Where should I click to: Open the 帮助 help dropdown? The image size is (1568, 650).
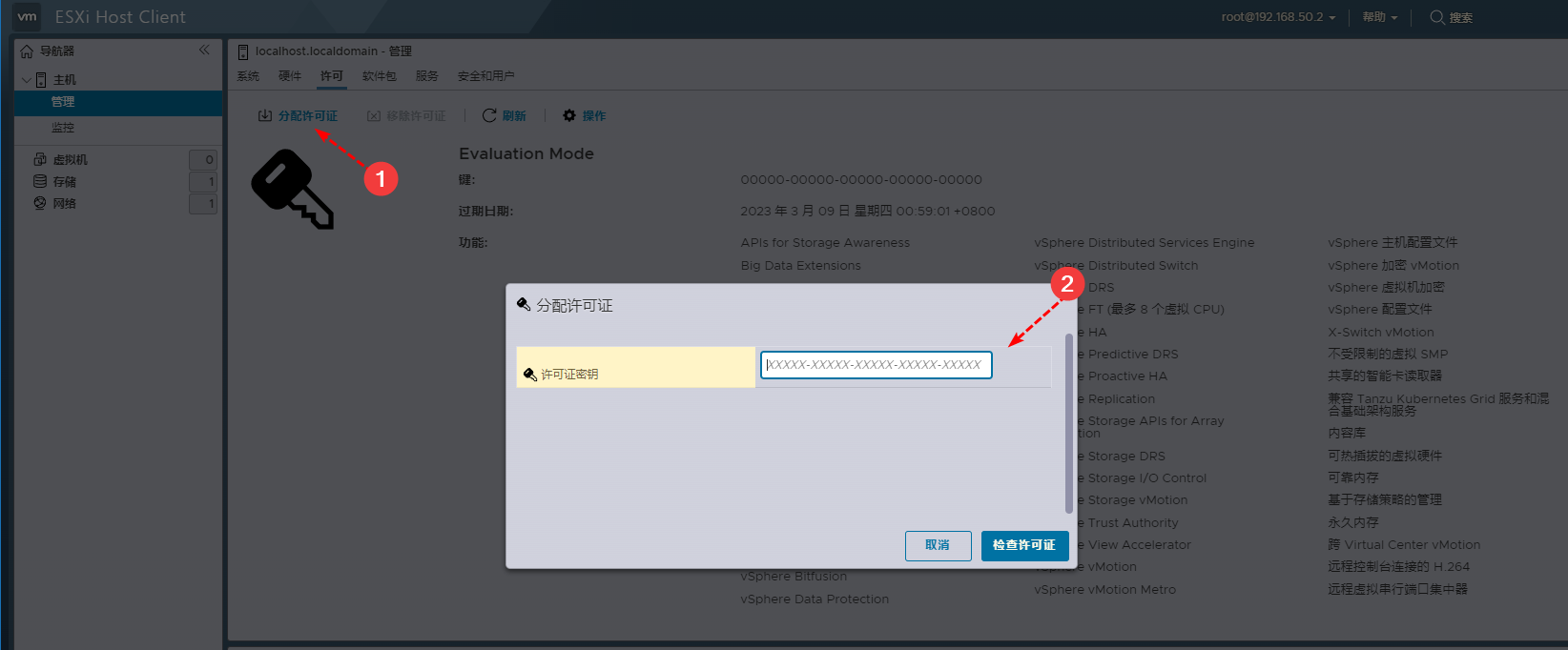[x=1379, y=17]
